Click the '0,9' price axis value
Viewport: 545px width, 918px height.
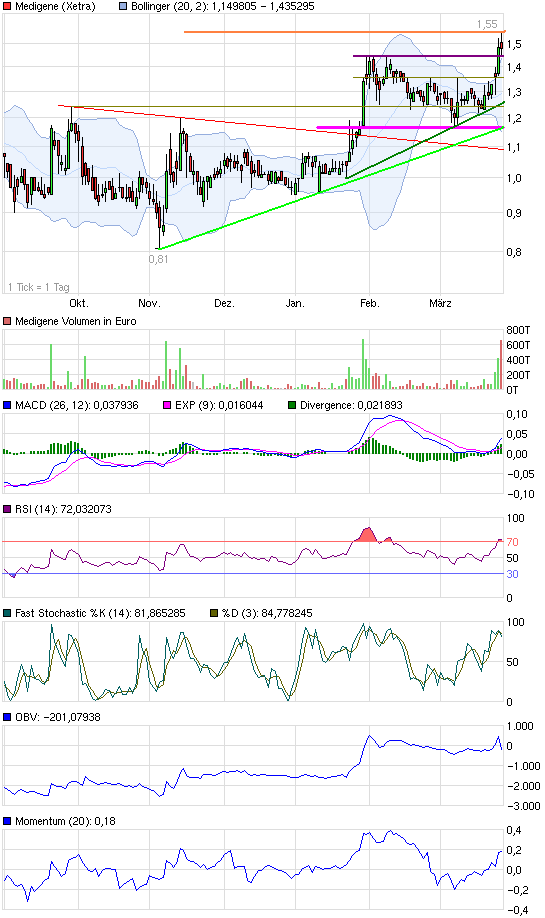514,213
